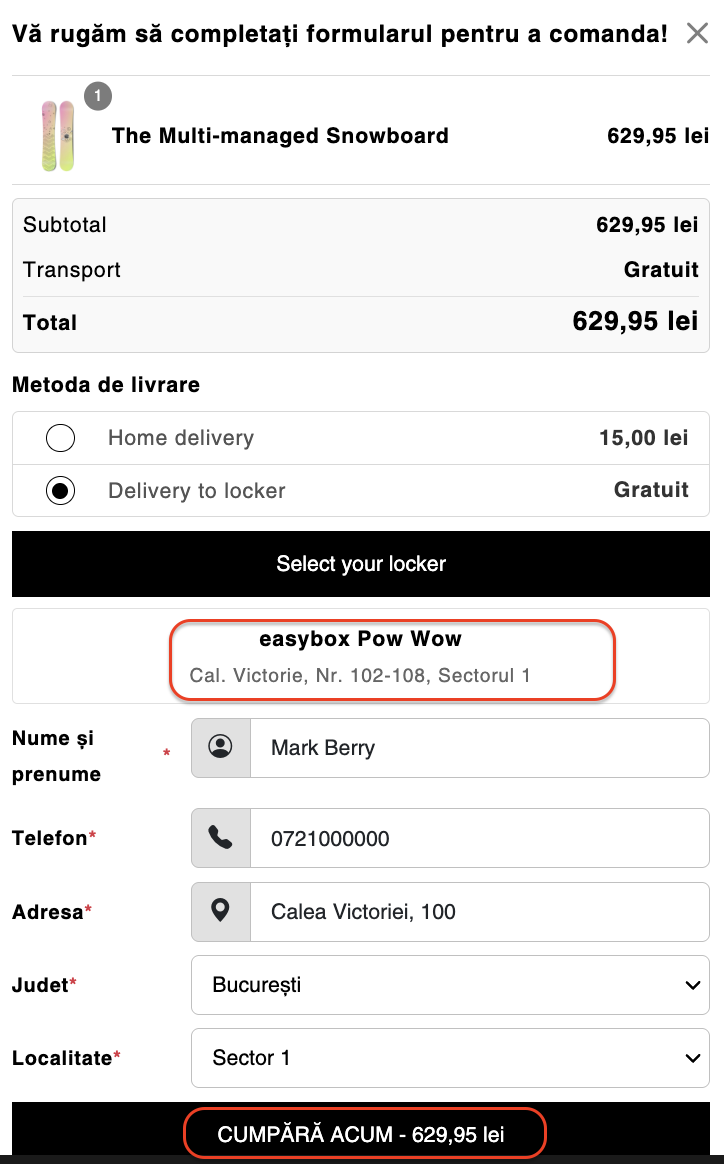This screenshot has height=1164, width=724.
Task: Click The Multi-managed Snowboard product title
Action: pos(280,136)
